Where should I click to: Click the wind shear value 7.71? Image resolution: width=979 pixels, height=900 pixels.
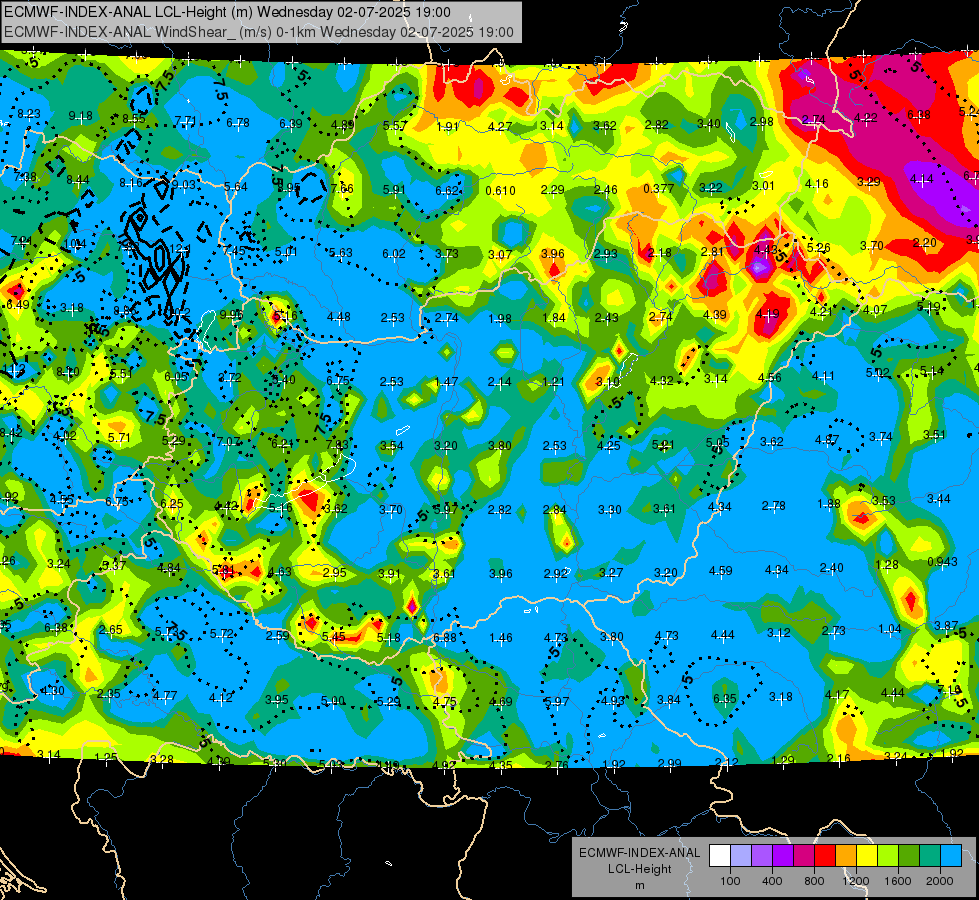pyautogui.click(x=186, y=121)
